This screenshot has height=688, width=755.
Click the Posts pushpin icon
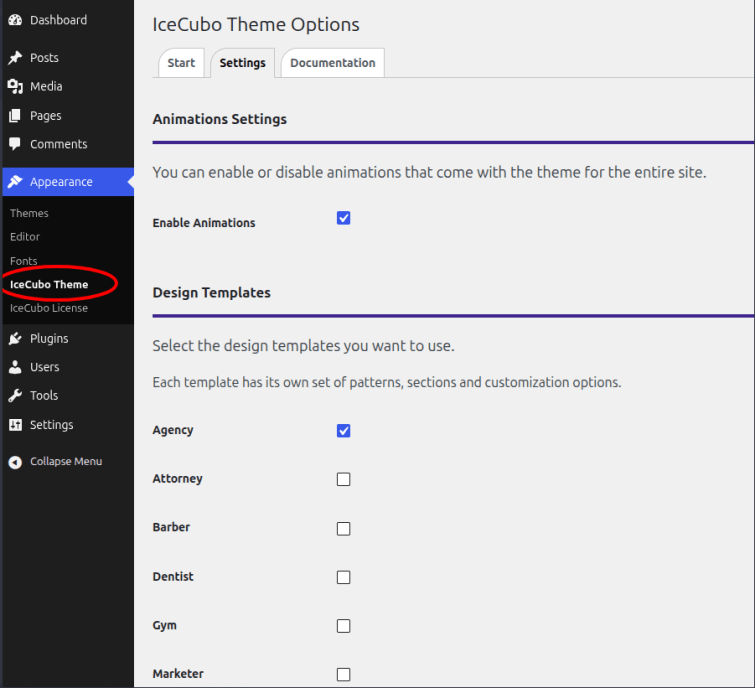(x=15, y=58)
